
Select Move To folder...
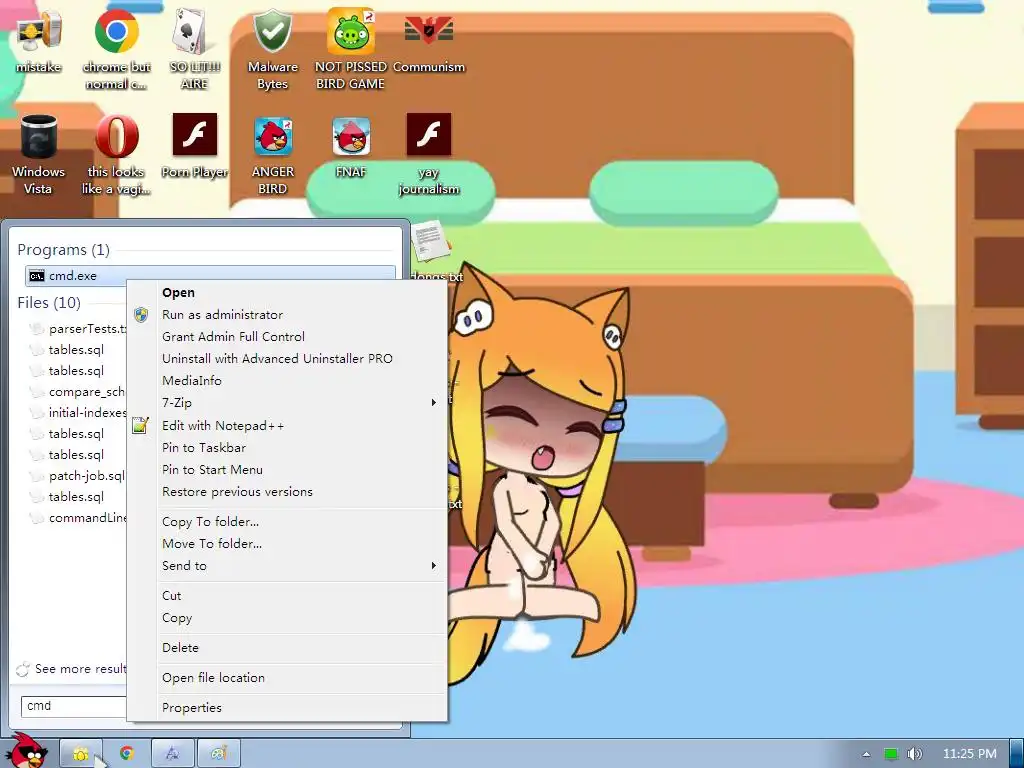[x=212, y=543]
